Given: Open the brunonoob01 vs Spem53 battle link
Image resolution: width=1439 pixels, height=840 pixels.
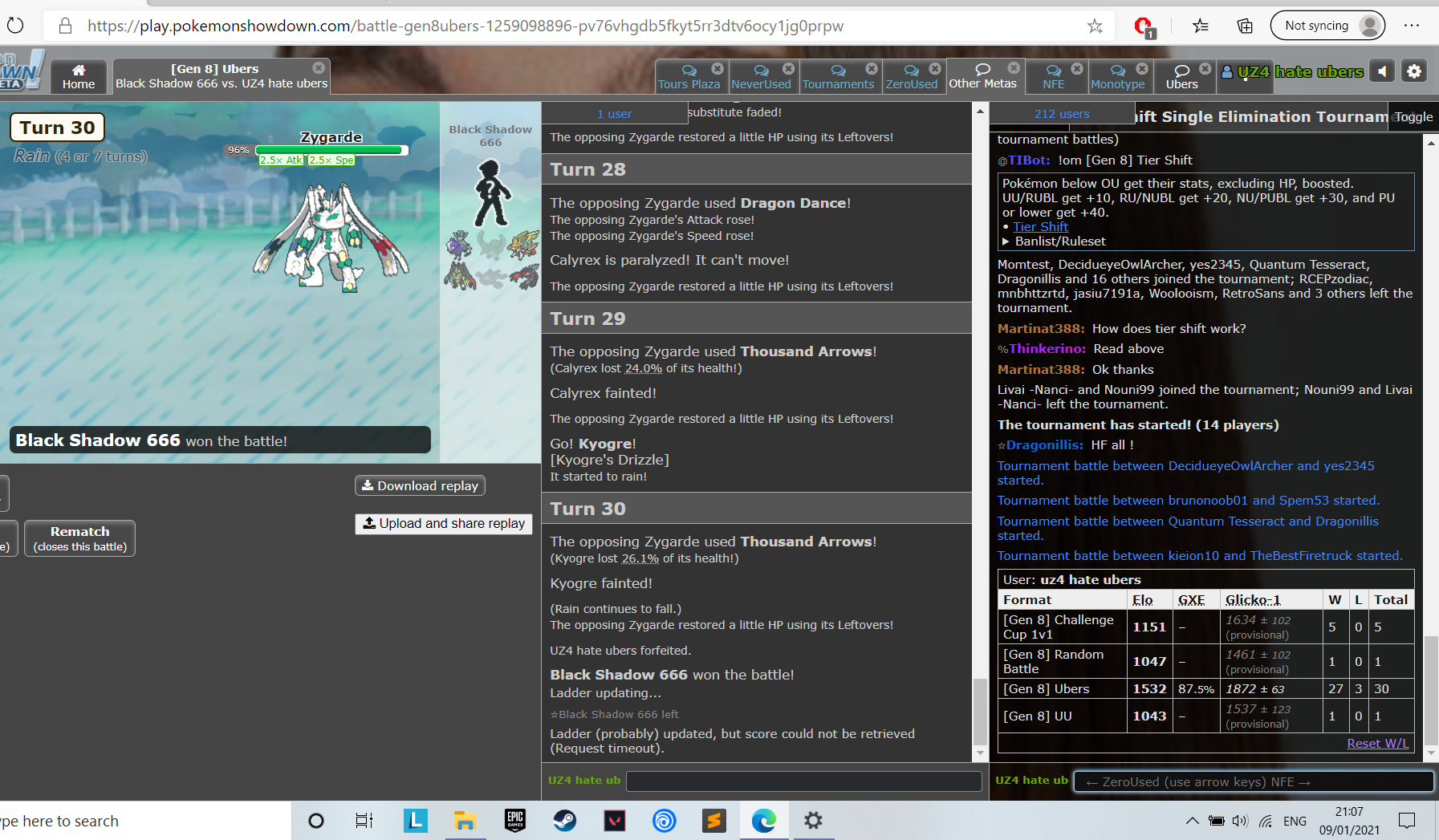Looking at the screenshot, I should click(1188, 500).
